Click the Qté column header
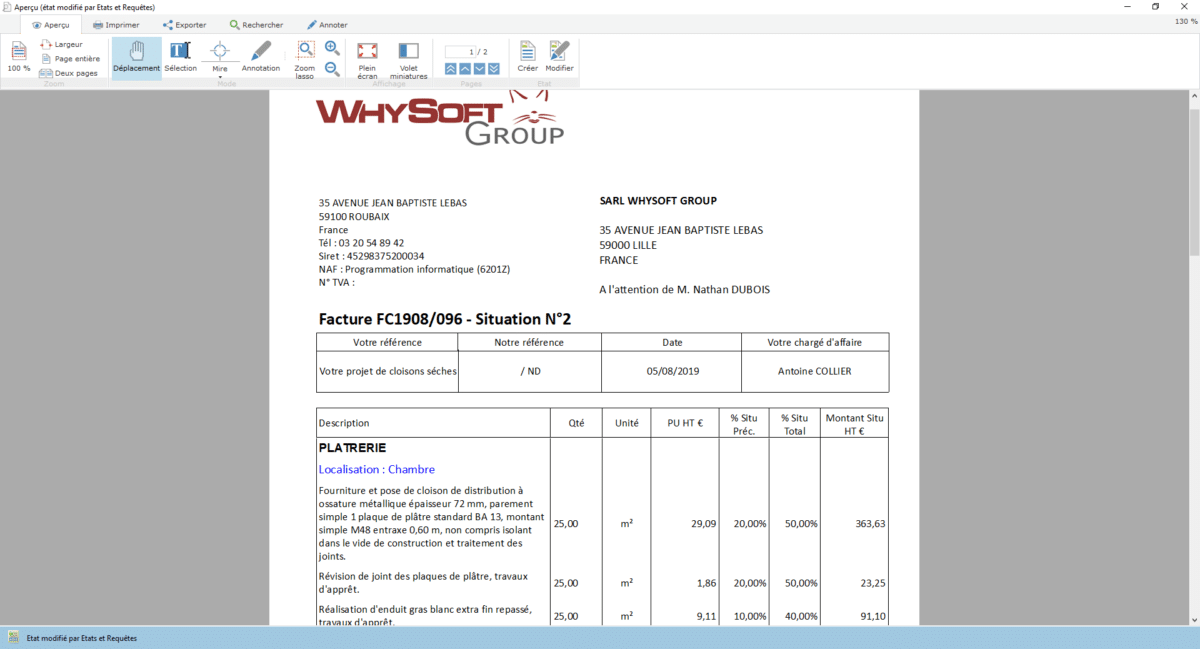This screenshot has height=649, width=1200. pyautogui.click(x=576, y=423)
